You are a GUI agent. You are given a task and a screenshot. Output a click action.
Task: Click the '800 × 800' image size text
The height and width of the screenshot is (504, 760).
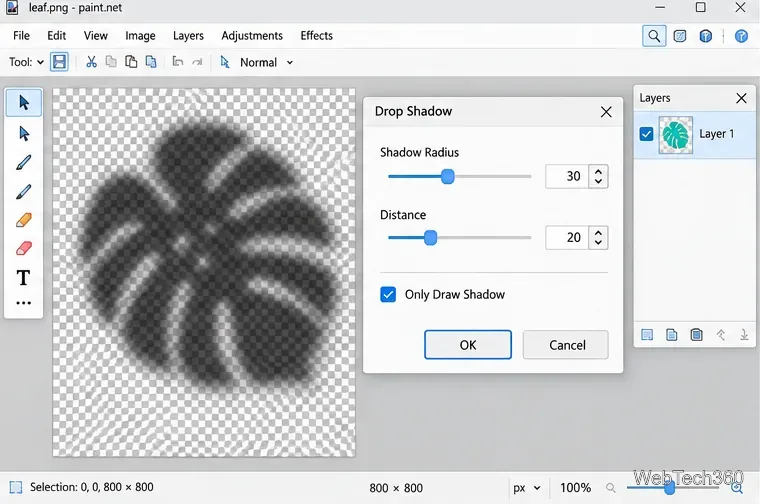click(396, 488)
